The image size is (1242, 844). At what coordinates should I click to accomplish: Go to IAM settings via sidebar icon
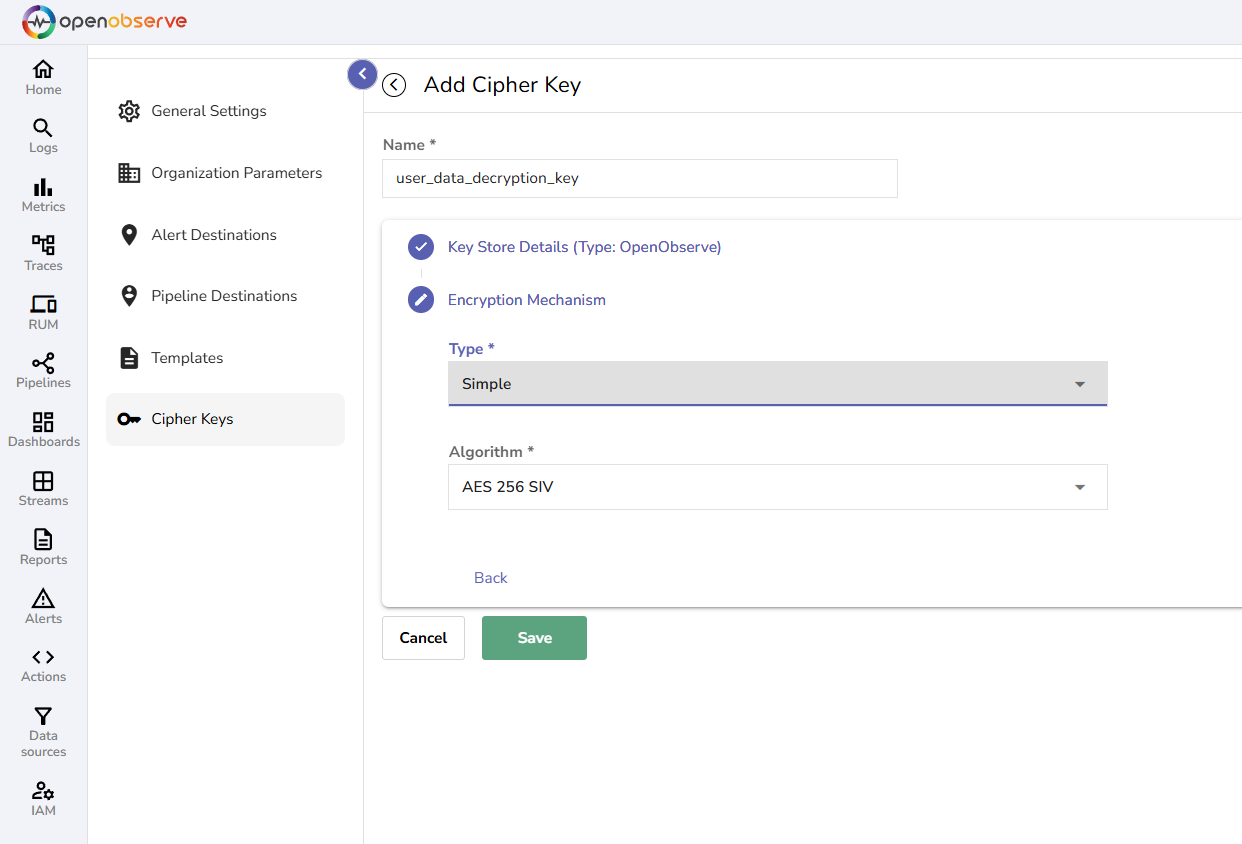coord(43,798)
